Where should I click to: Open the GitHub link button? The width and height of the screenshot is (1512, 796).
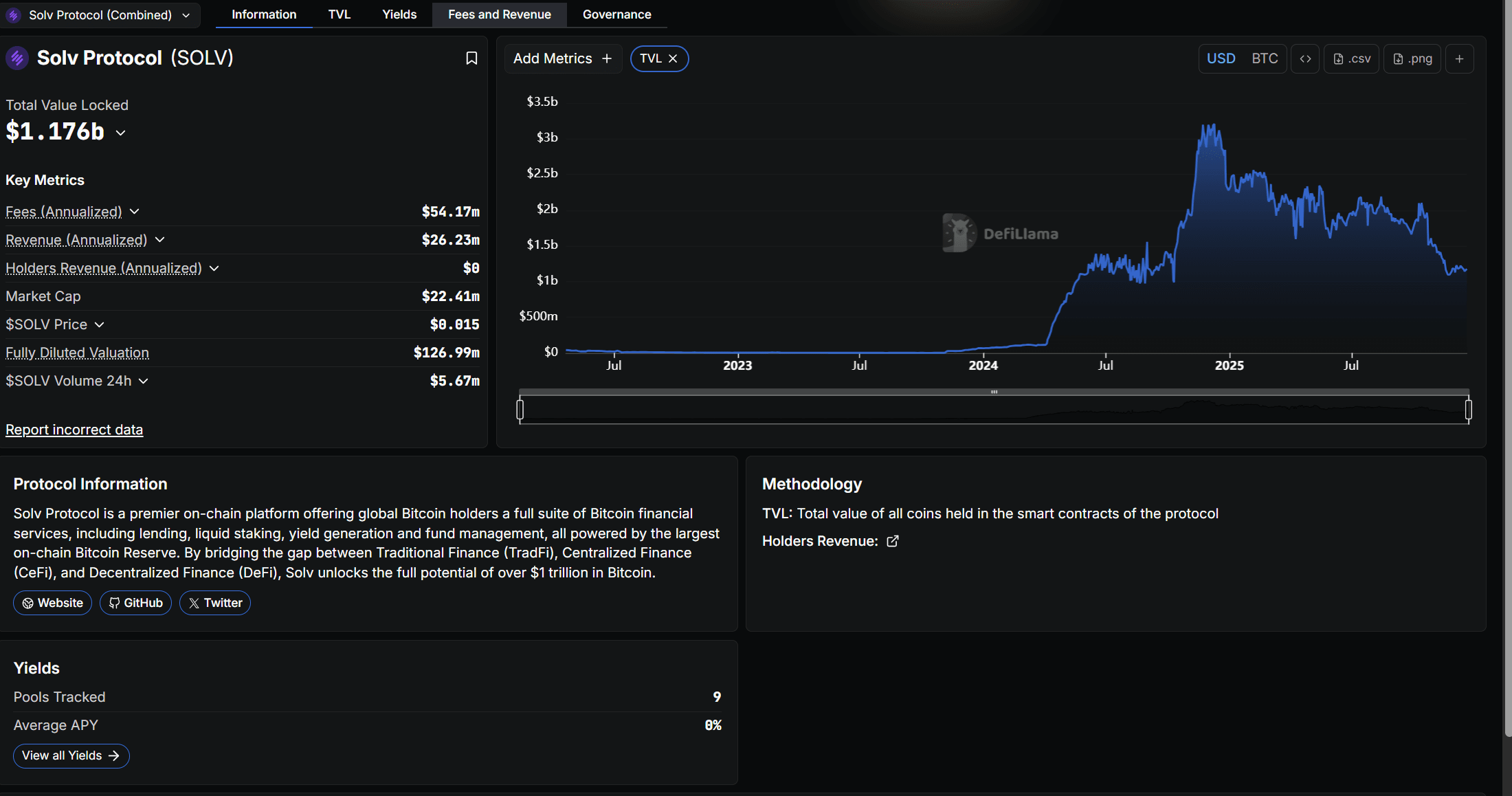[x=135, y=603]
